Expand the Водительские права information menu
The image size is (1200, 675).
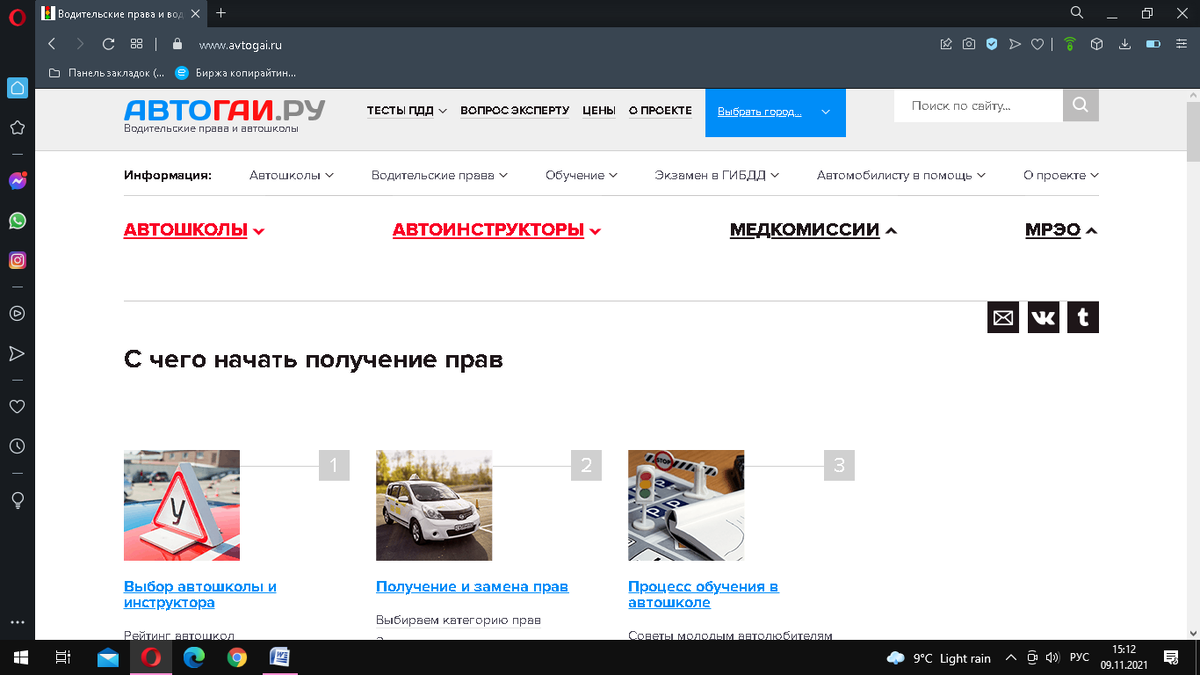[440, 175]
